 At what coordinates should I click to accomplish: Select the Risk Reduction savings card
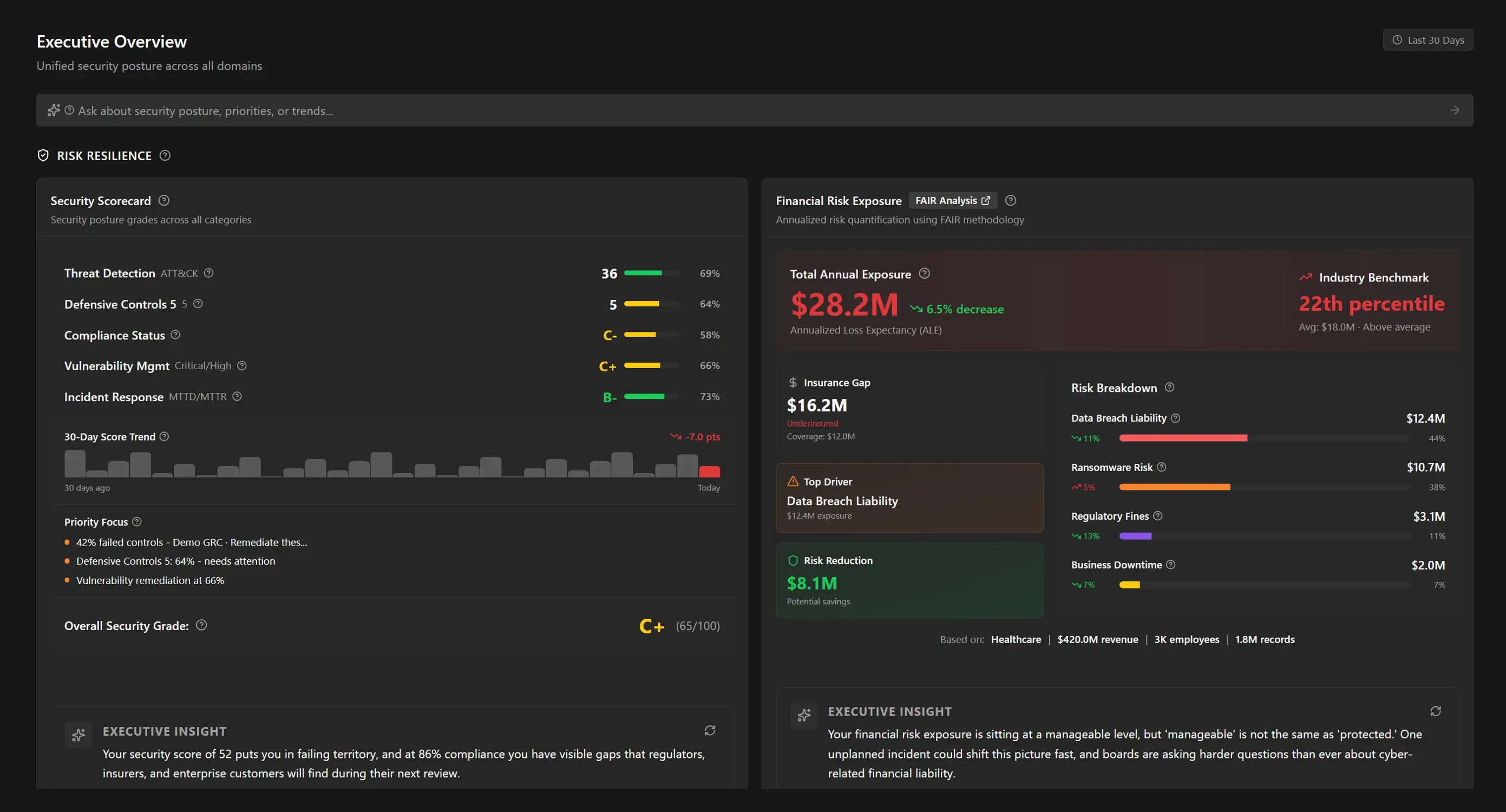pos(909,580)
